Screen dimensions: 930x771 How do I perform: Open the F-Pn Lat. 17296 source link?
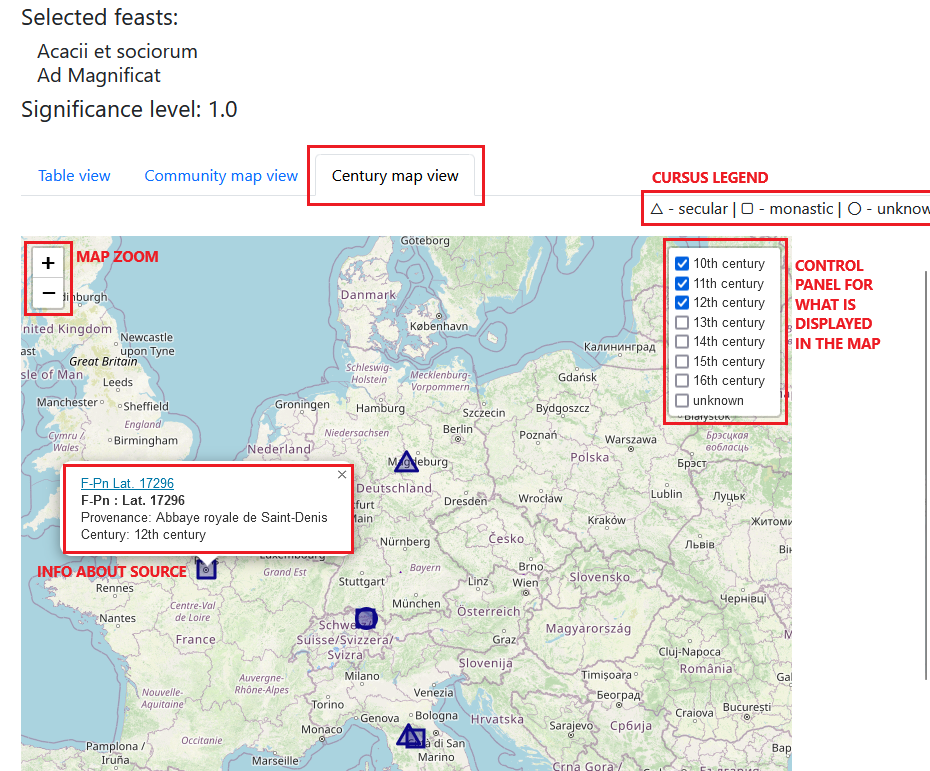click(x=127, y=484)
